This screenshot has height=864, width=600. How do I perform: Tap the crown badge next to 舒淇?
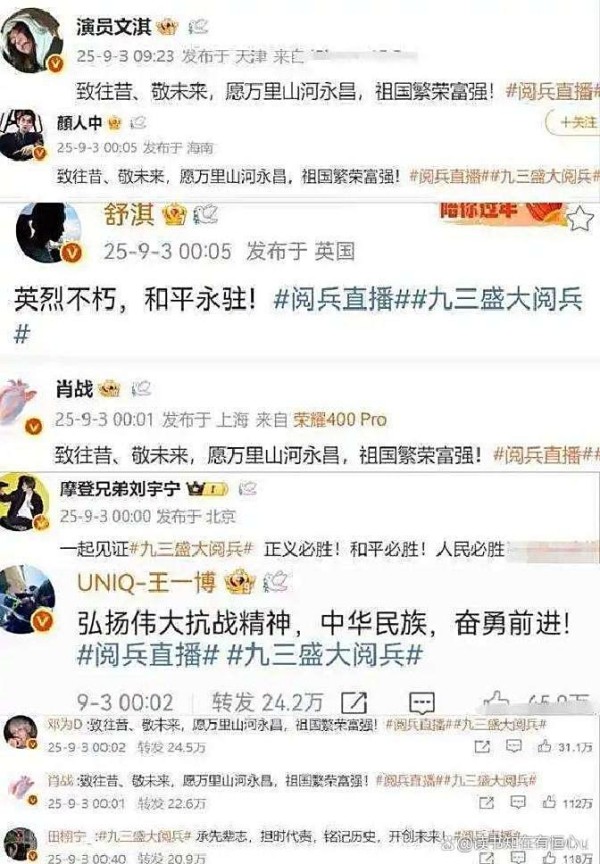pyautogui.click(x=176, y=215)
